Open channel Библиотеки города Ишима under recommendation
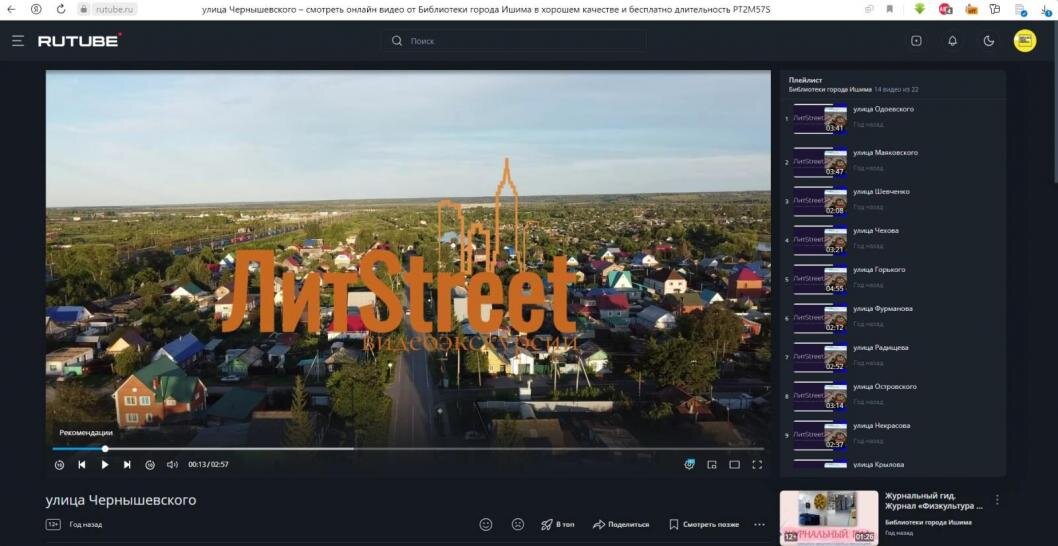 (x=928, y=522)
